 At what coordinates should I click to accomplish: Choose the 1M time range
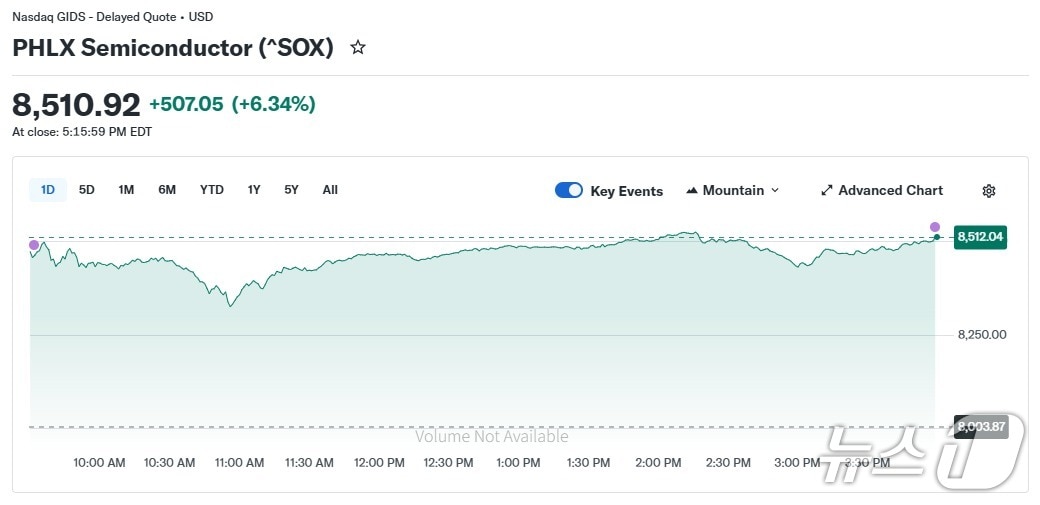pyautogui.click(x=126, y=190)
